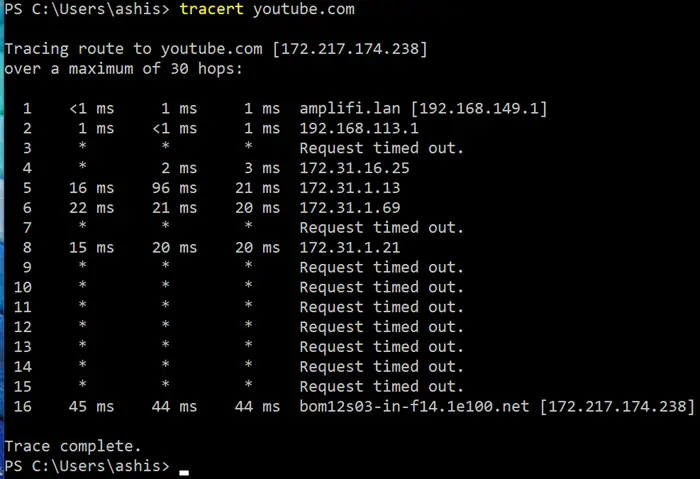Click amplifi.lan hostname on hop 1

(350, 108)
